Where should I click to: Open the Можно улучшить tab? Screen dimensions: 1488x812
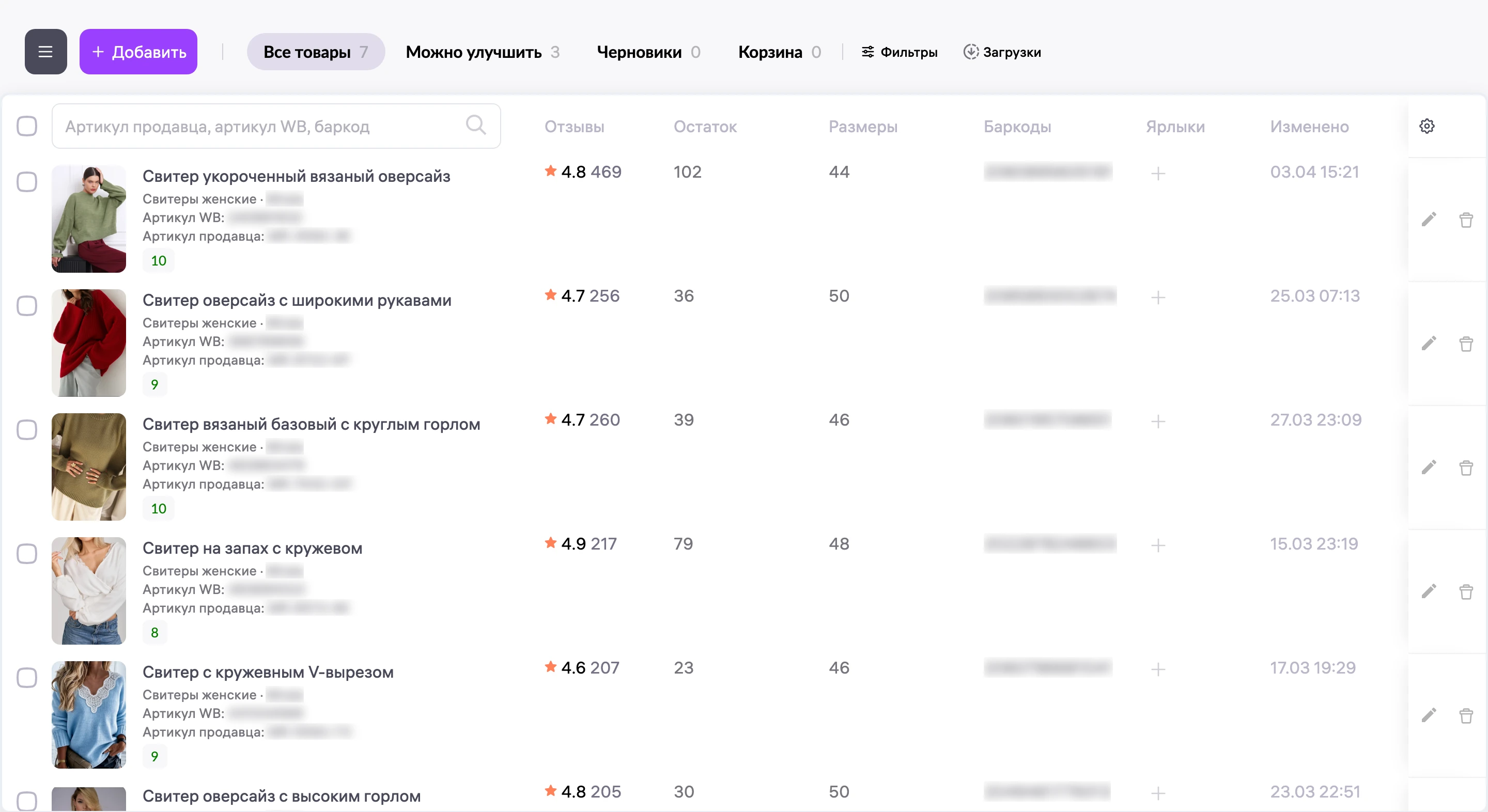(483, 52)
